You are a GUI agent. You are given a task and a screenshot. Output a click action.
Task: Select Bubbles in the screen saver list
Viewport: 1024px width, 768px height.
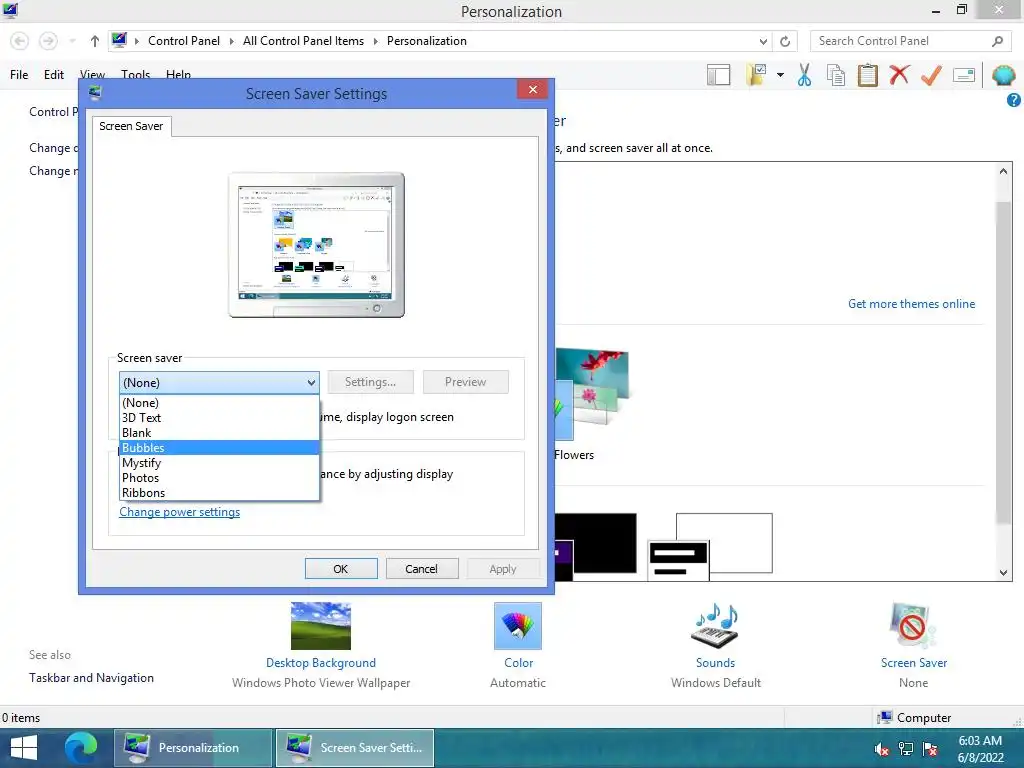(219, 448)
